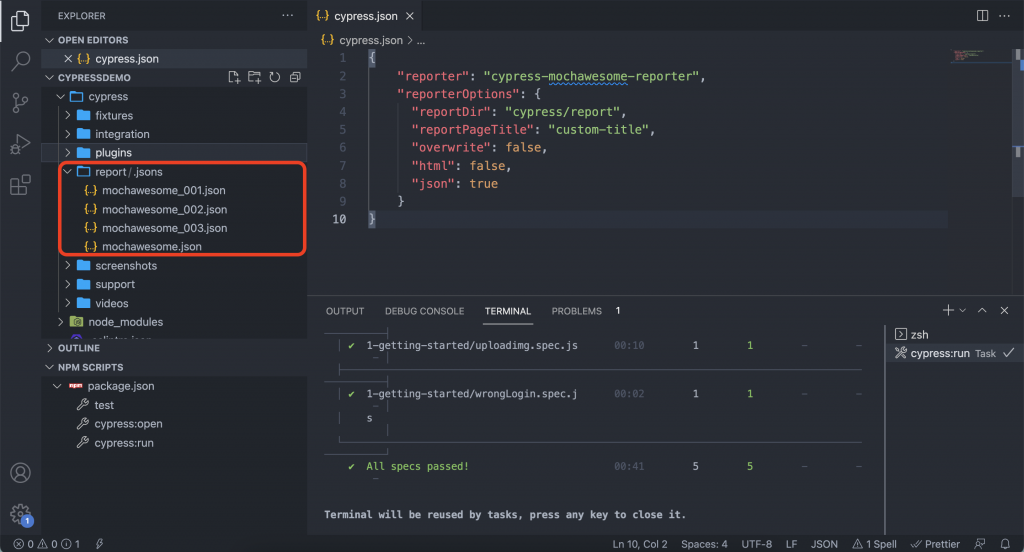Screen dimensions: 1024x552
Task: Click the notifications bell in status bar
Action: [x=1005, y=544]
